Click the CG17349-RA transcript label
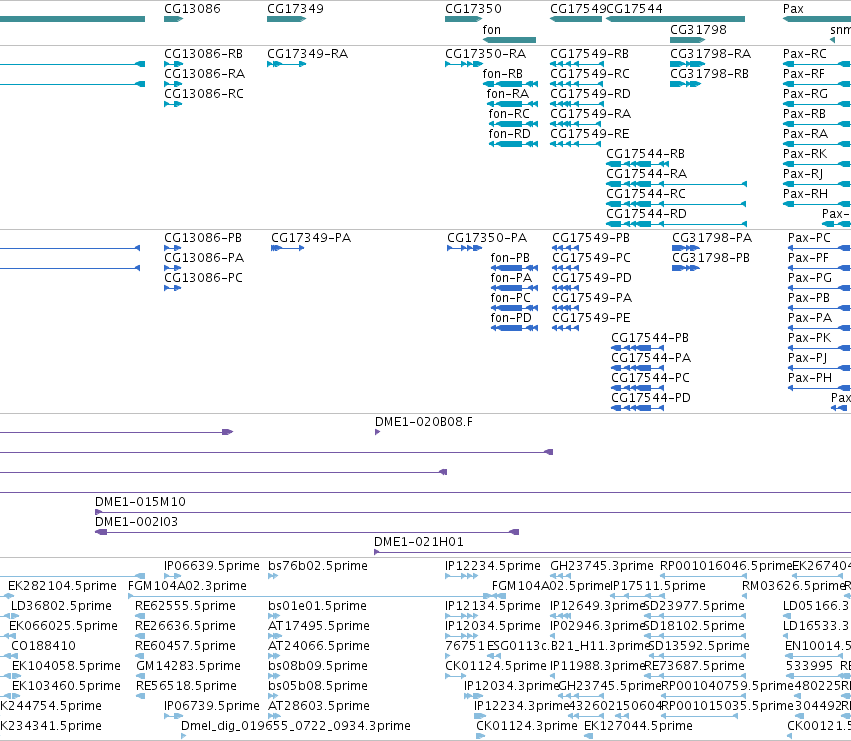The width and height of the screenshot is (851, 741). [307, 54]
